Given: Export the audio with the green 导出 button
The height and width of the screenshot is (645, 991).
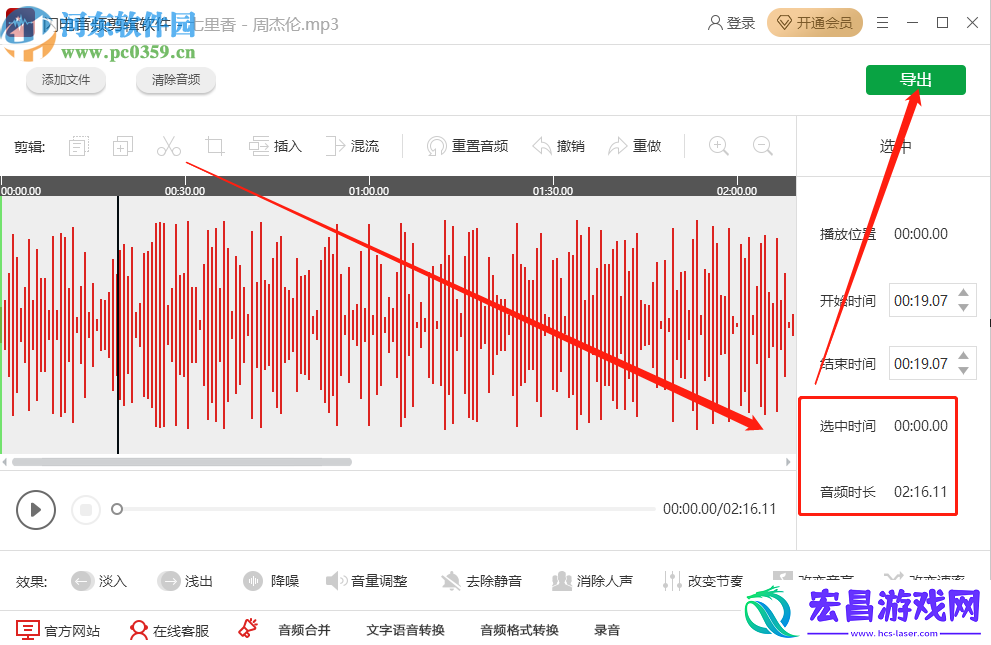Looking at the screenshot, I should [x=916, y=80].
